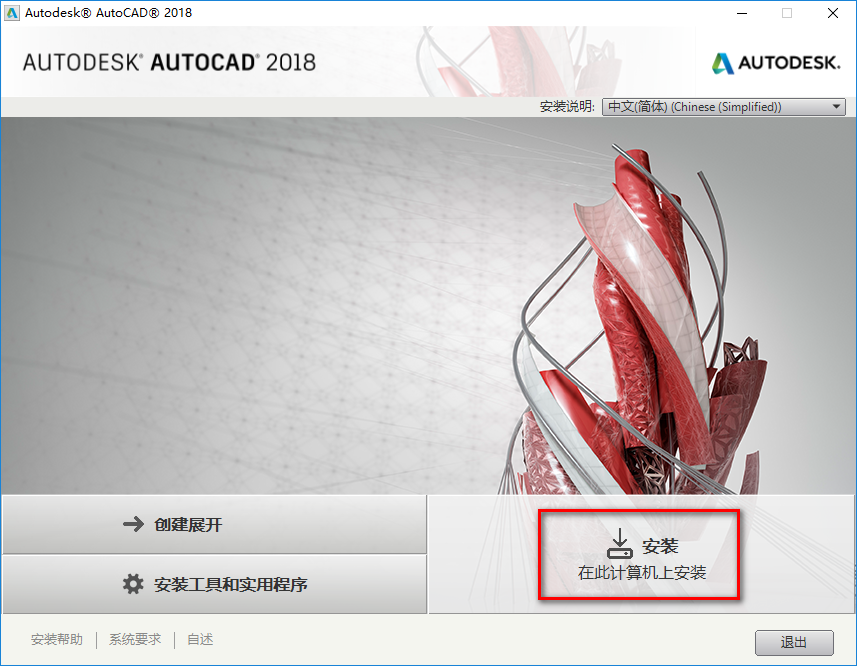This screenshot has width=857, height=666.
Task: Click 退出 to exit the installer
Action: [x=794, y=642]
